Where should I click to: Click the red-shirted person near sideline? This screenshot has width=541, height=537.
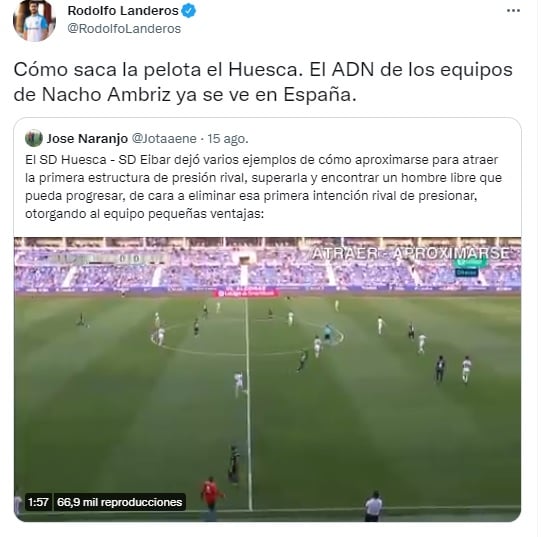tap(212, 498)
